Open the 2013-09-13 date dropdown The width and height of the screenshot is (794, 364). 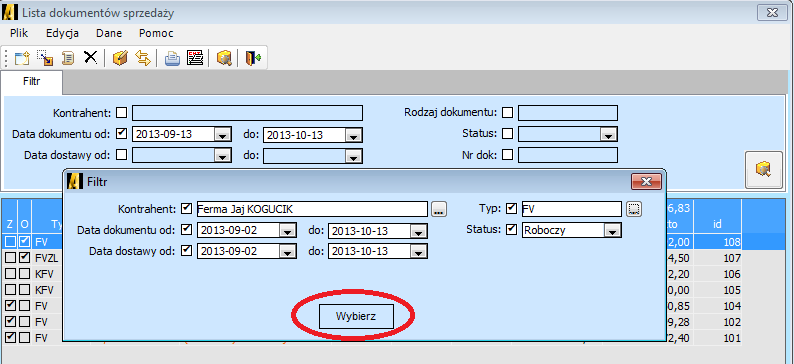[222, 135]
